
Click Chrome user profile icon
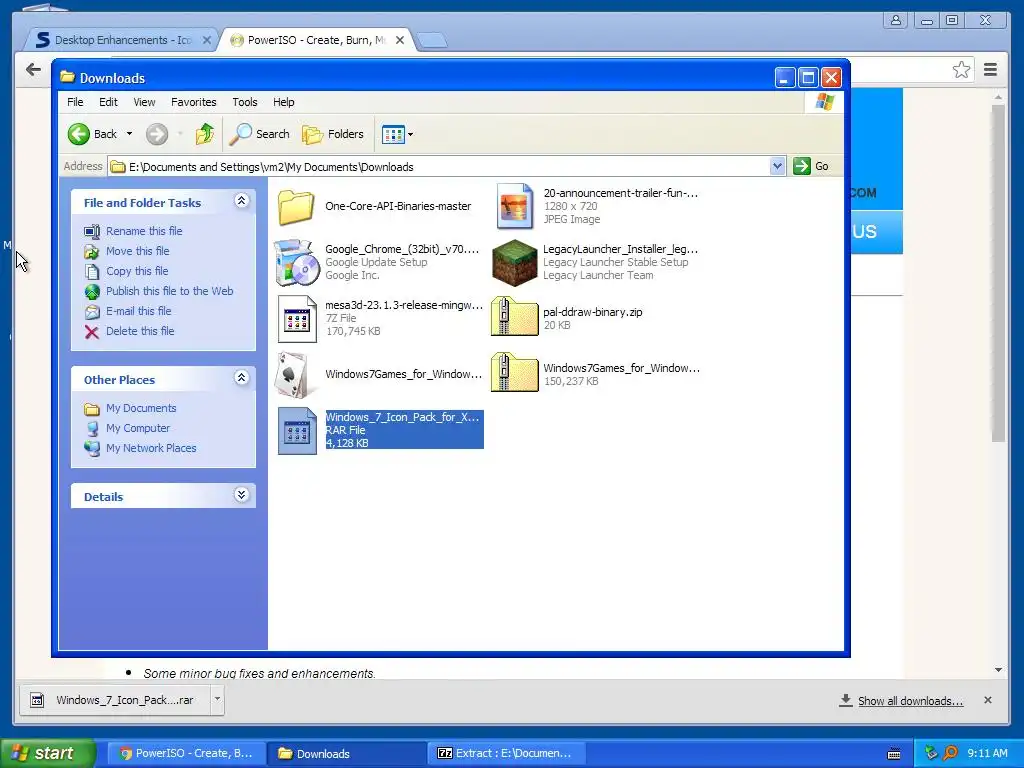896,20
